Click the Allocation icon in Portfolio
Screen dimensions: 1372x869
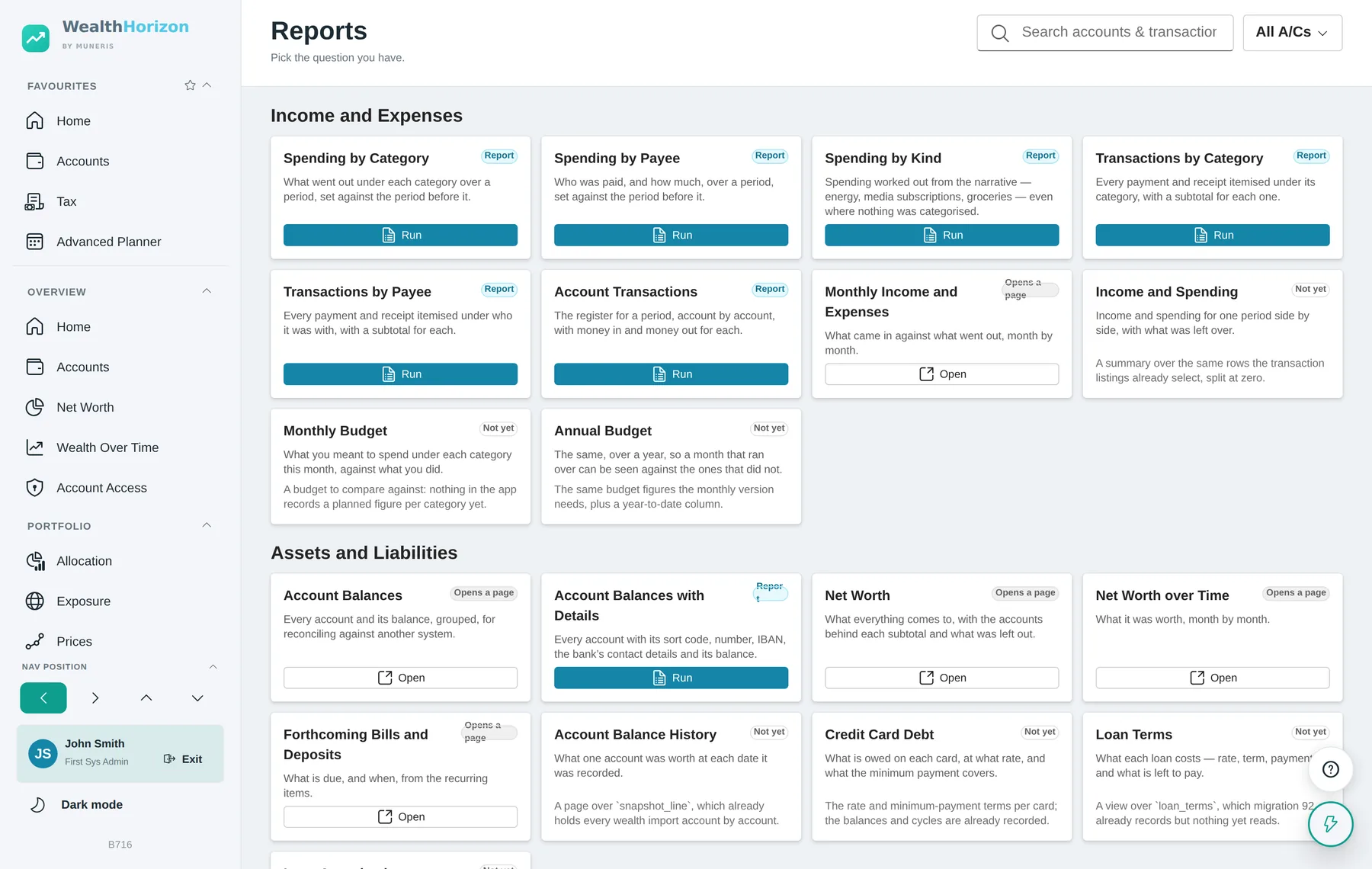coord(35,562)
